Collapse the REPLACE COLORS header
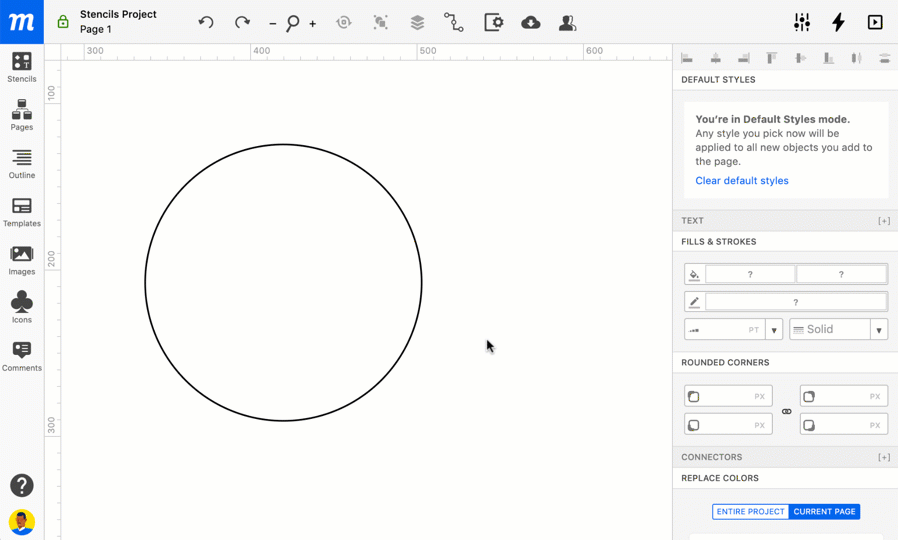The width and height of the screenshot is (898, 540). [x=785, y=478]
